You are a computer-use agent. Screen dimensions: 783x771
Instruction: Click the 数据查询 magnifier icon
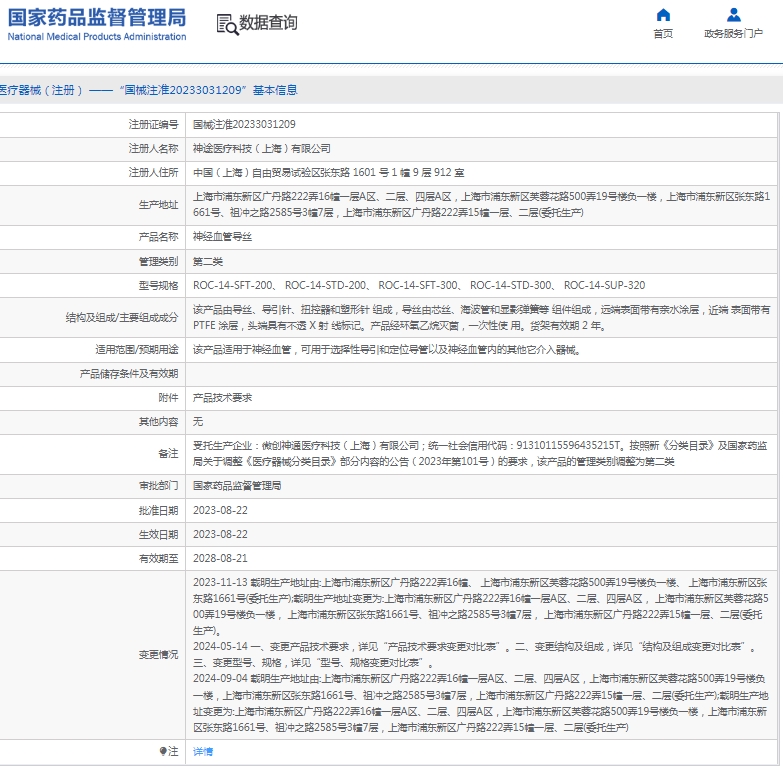click(227, 24)
